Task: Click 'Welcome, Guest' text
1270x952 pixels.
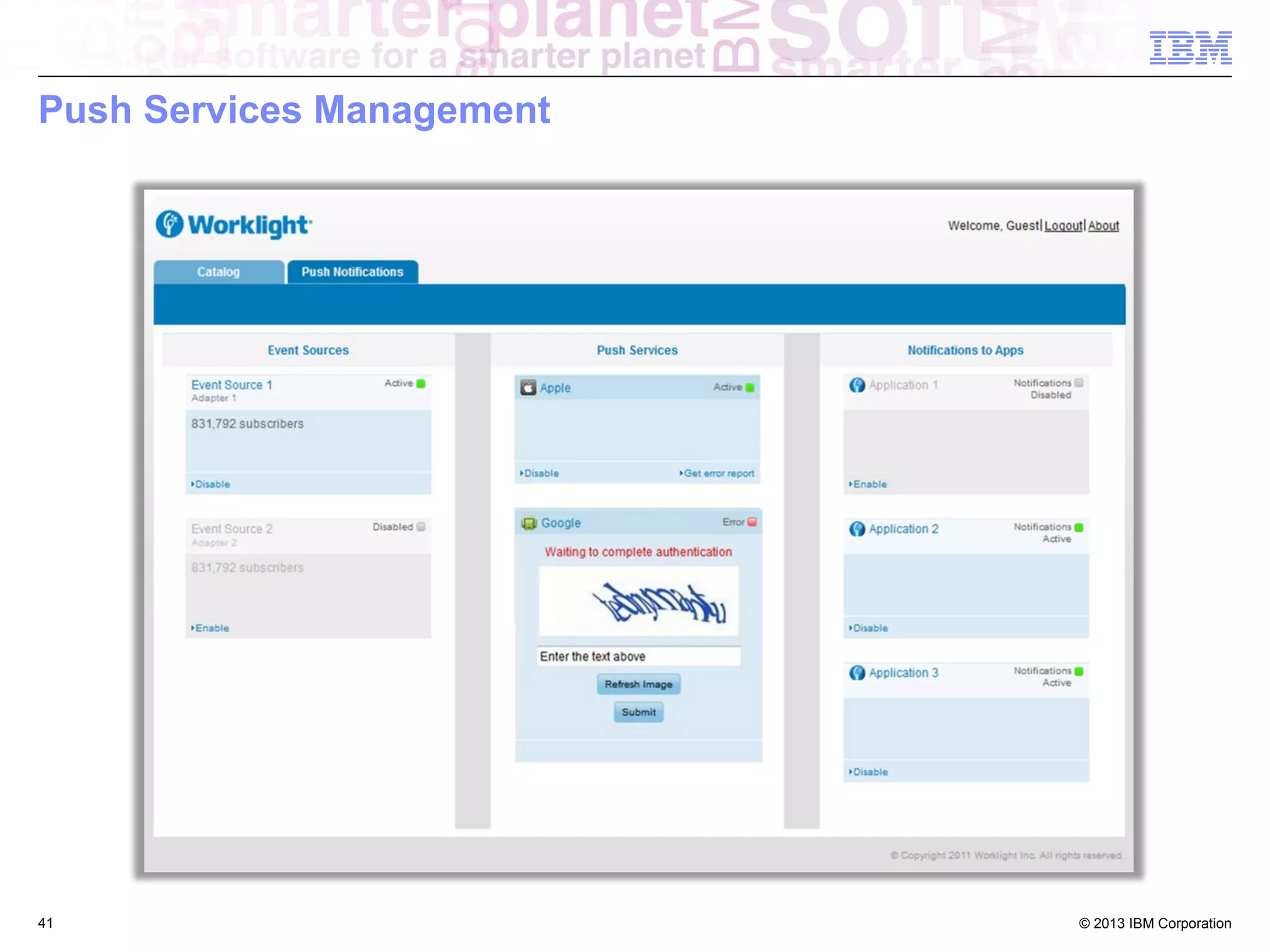Action: point(993,226)
